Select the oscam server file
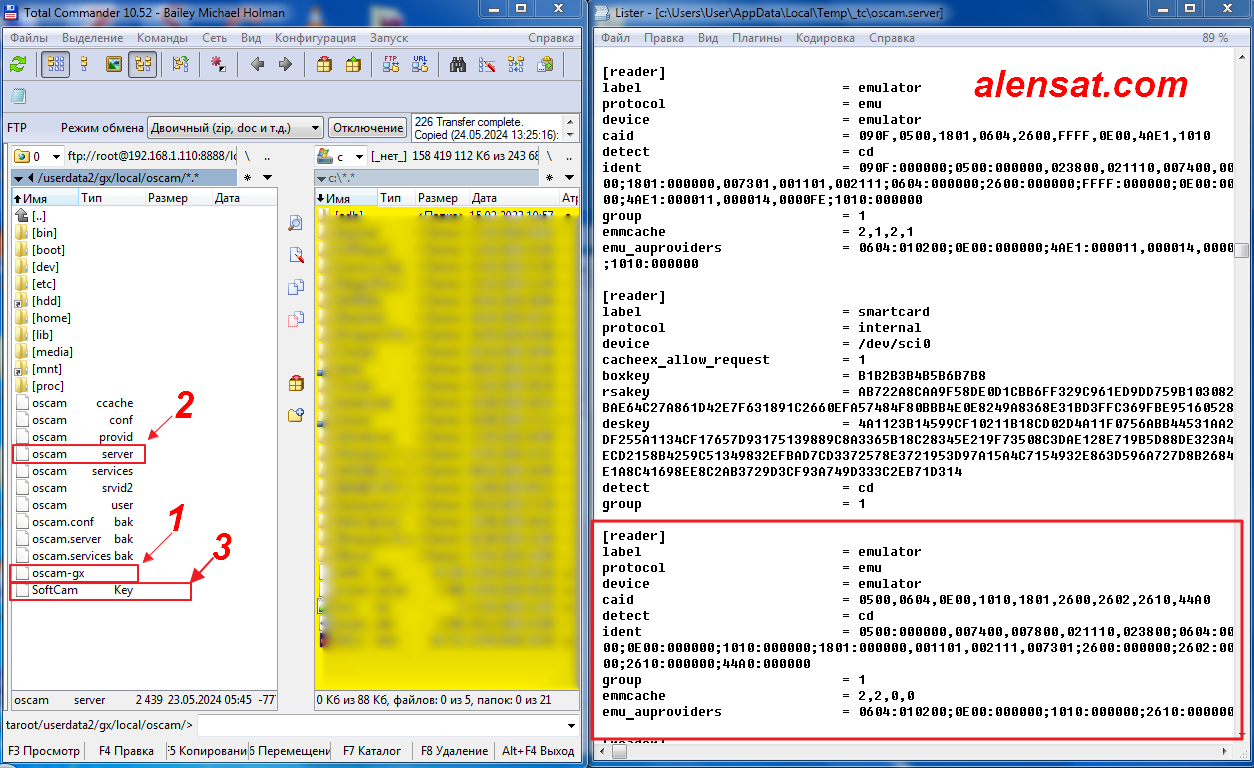The image size is (1254, 768). coord(80,454)
